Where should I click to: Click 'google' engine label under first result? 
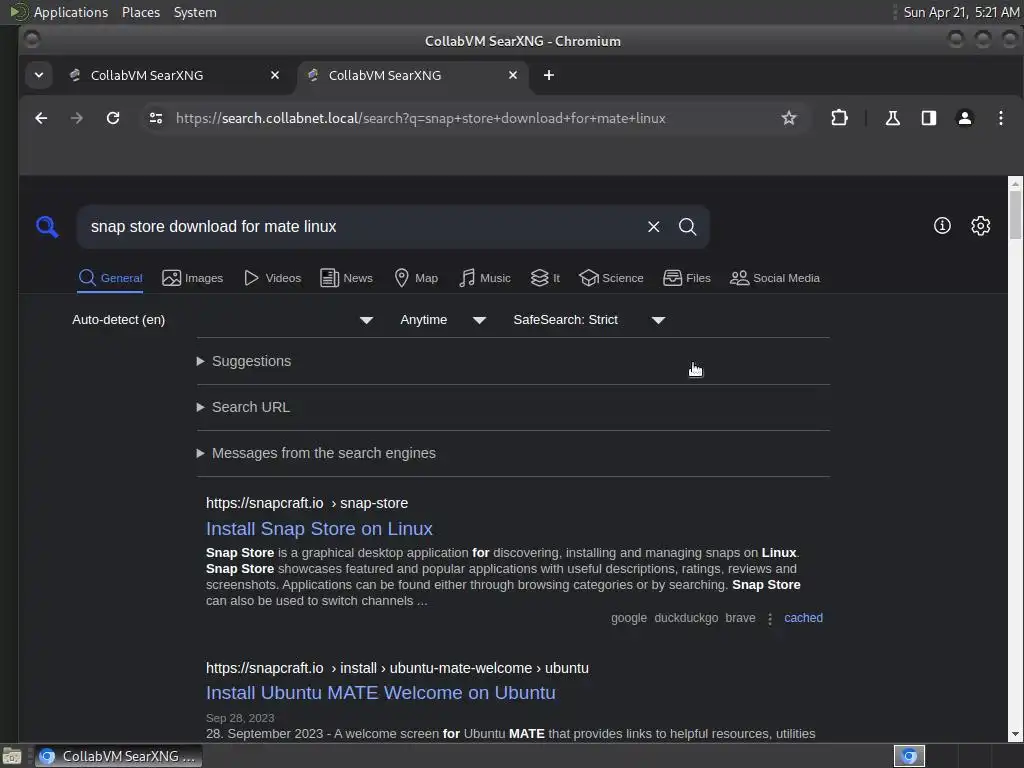[x=629, y=618]
